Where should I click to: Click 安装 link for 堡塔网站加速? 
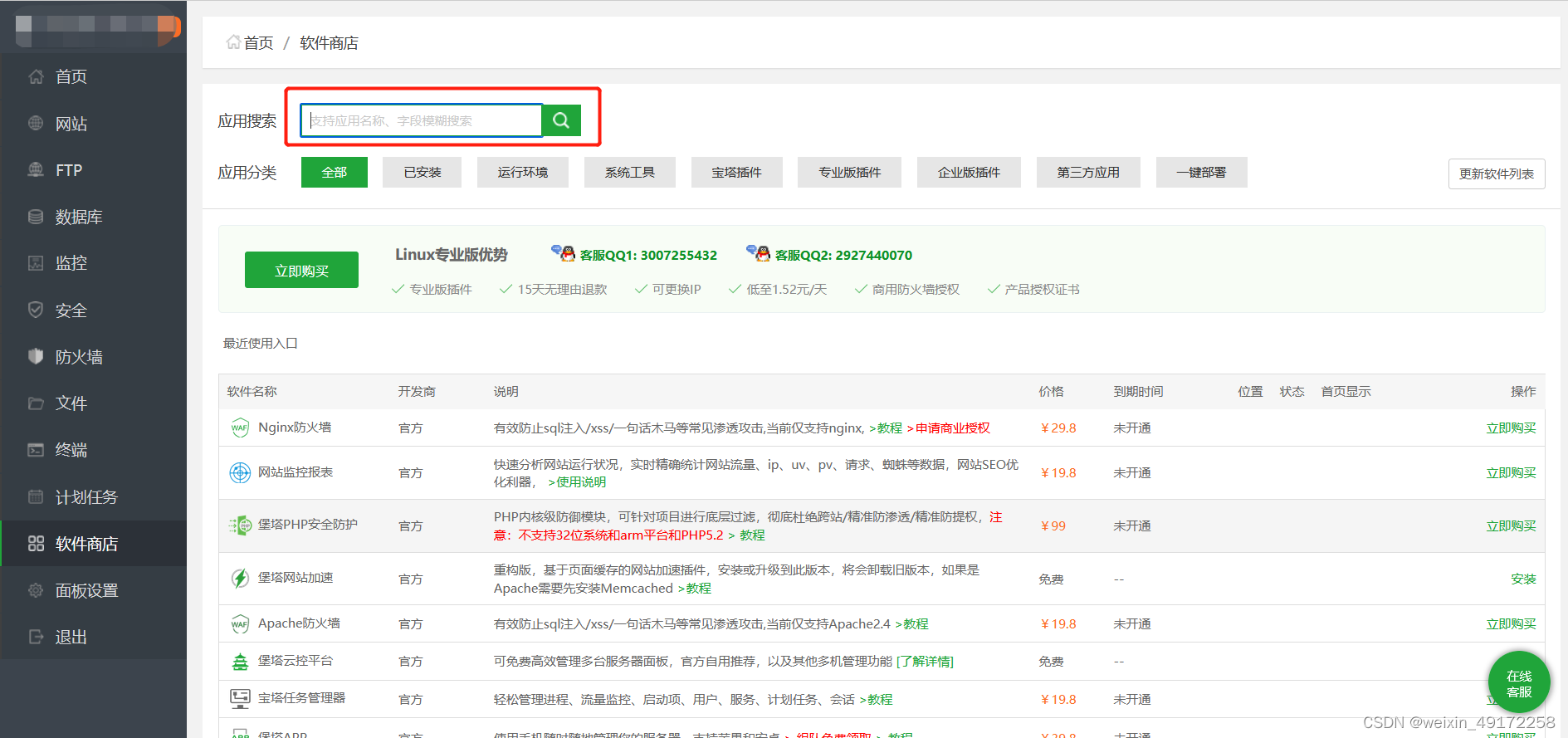(1524, 579)
